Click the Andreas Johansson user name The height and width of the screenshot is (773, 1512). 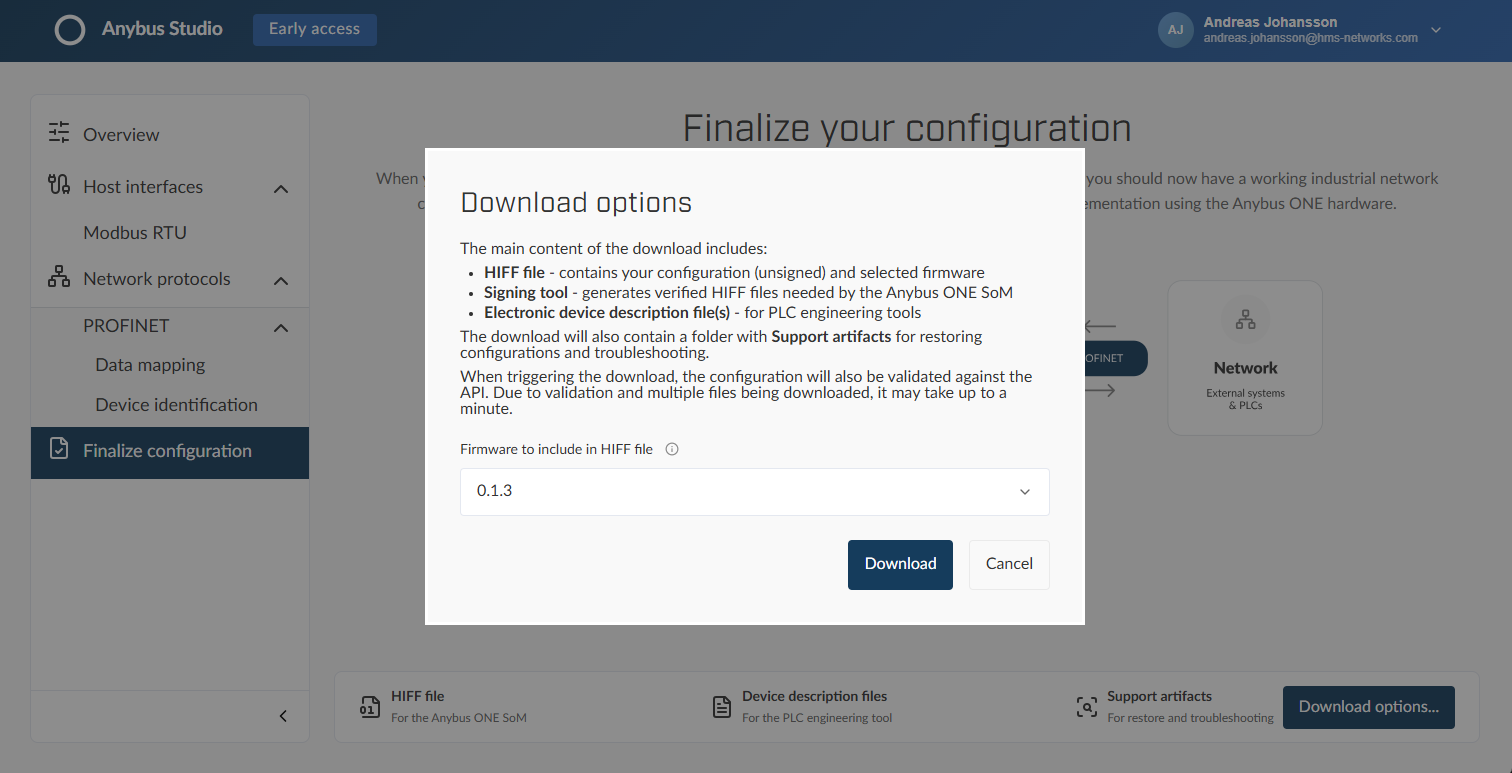coord(1270,22)
